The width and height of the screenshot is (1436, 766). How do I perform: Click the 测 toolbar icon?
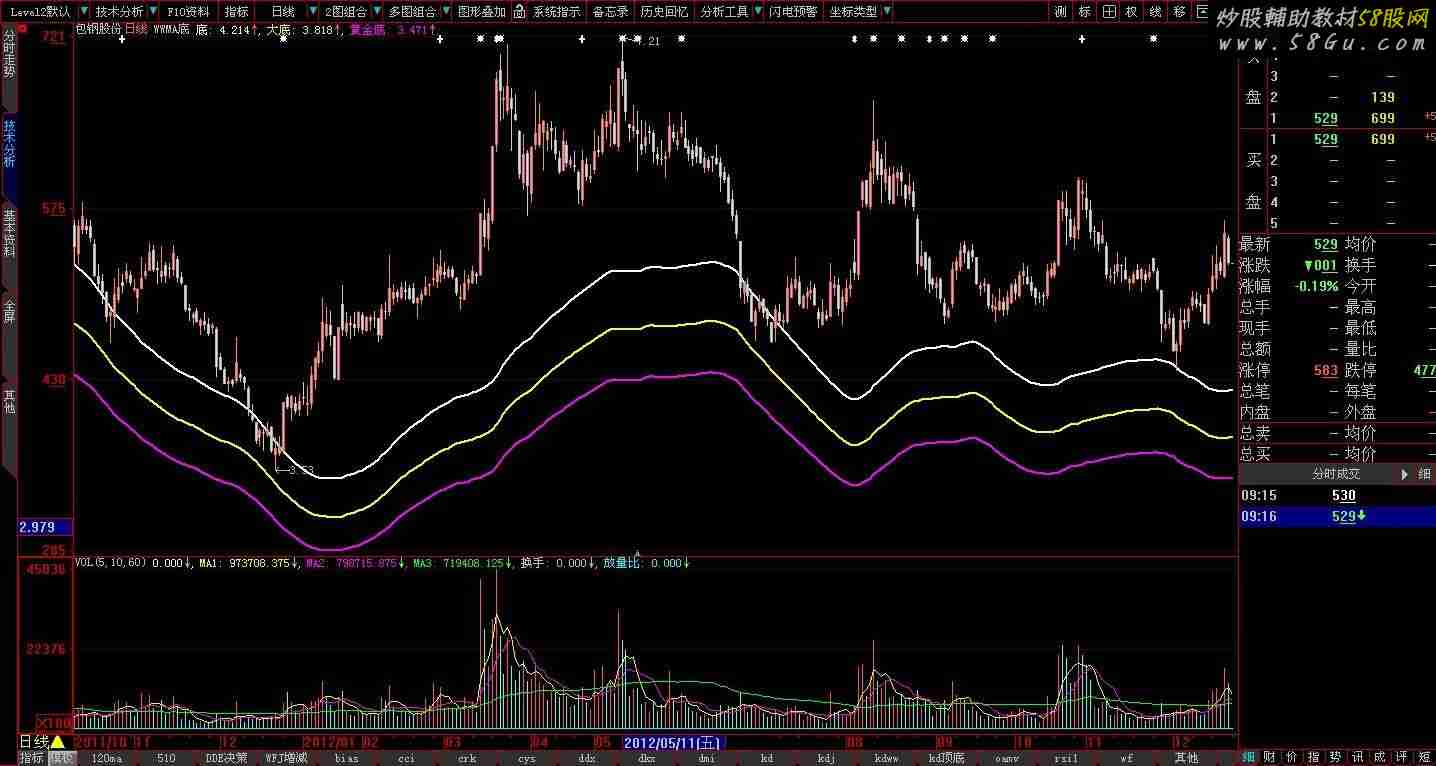[1060, 12]
